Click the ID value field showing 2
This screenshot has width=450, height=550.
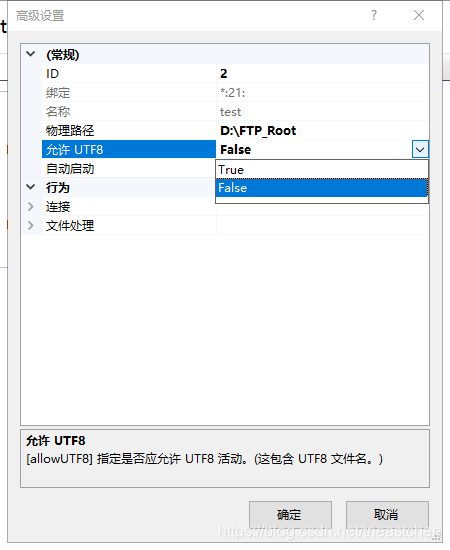coord(322,73)
